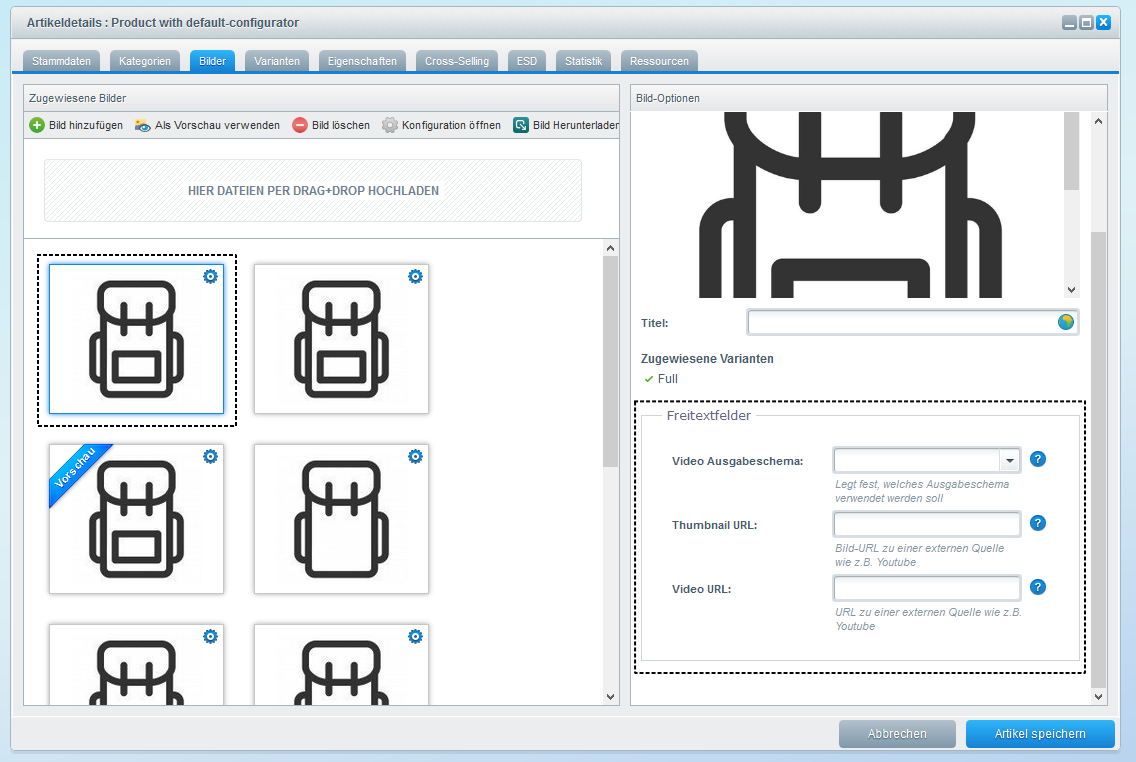Open gear icon on bottom-right partial image
This screenshot has width=1136, height=762.
pyautogui.click(x=415, y=636)
